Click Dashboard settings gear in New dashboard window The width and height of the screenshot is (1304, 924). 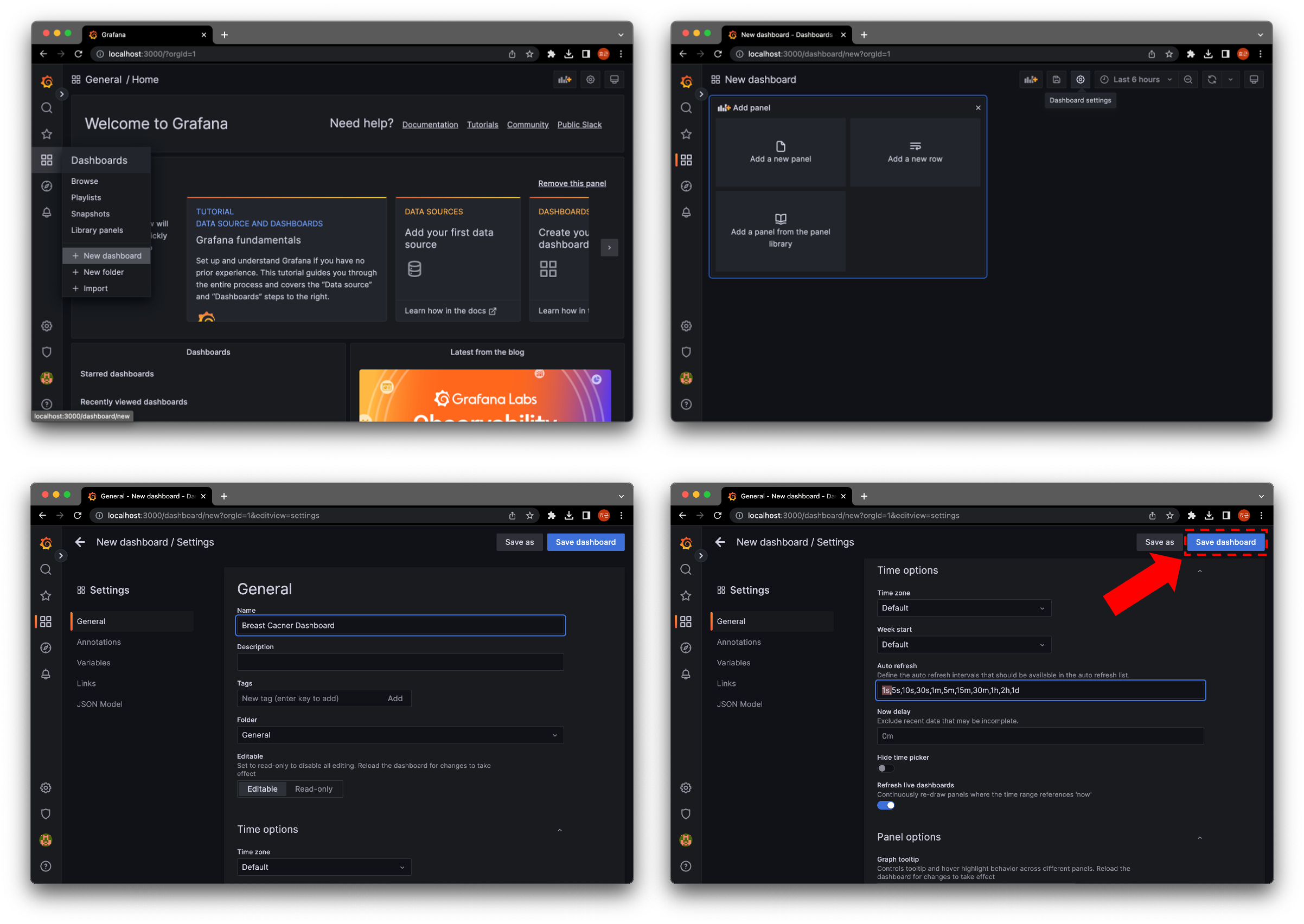pos(1081,80)
